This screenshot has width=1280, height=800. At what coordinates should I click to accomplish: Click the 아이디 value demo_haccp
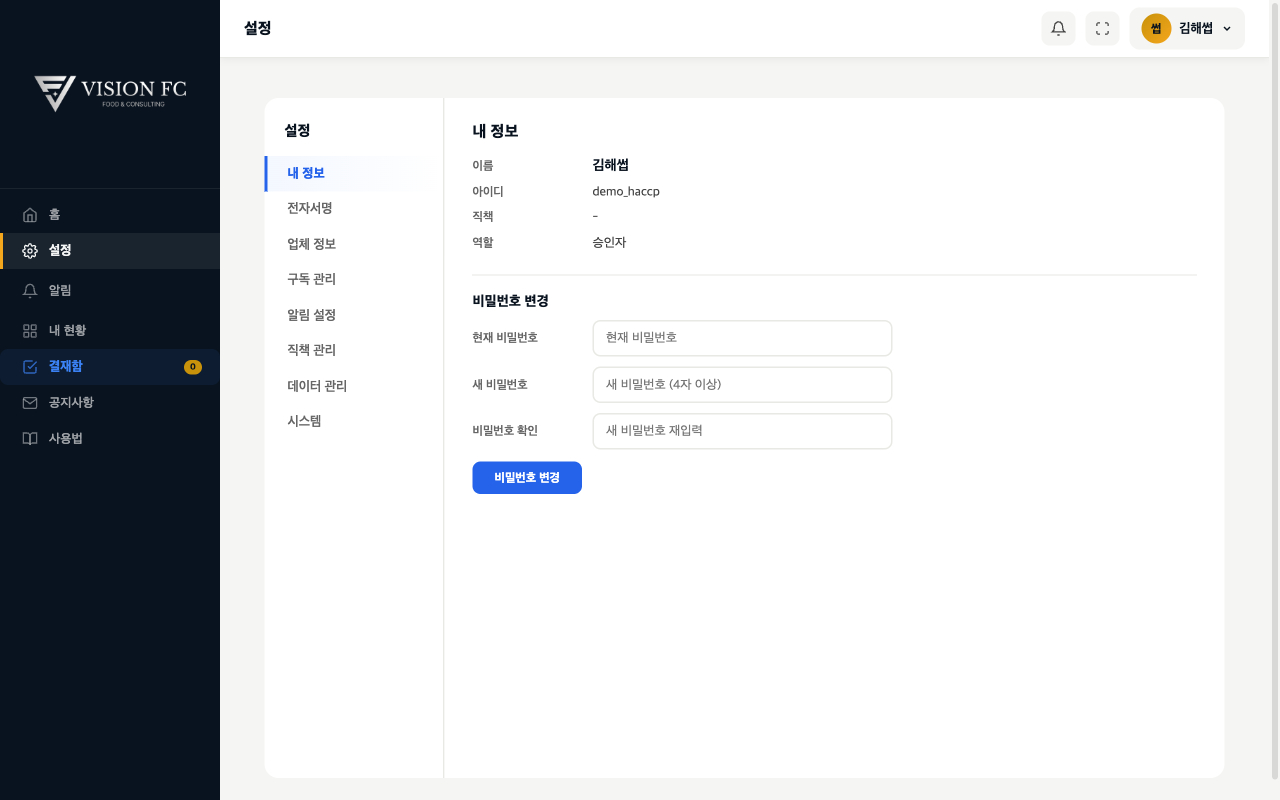(626, 191)
